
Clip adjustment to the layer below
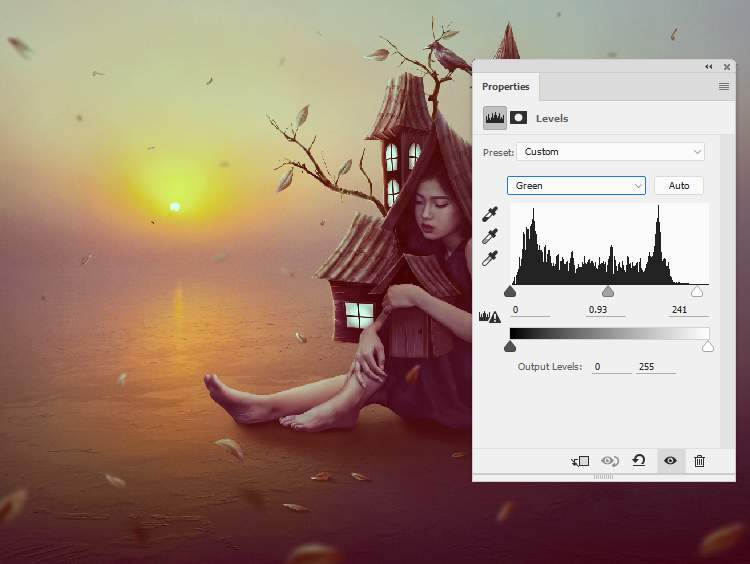click(x=580, y=461)
